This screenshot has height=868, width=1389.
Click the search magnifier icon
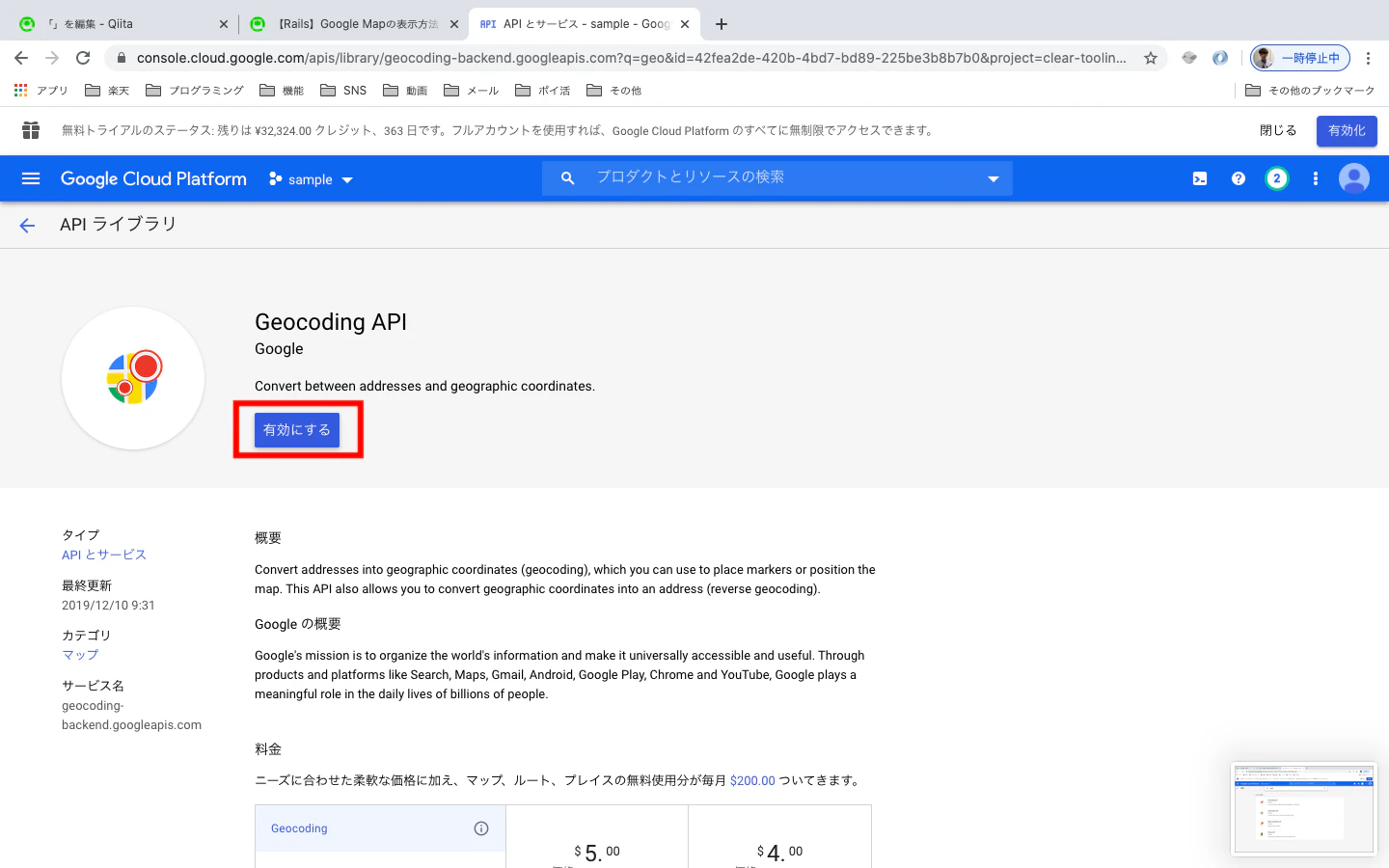pos(567,178)
